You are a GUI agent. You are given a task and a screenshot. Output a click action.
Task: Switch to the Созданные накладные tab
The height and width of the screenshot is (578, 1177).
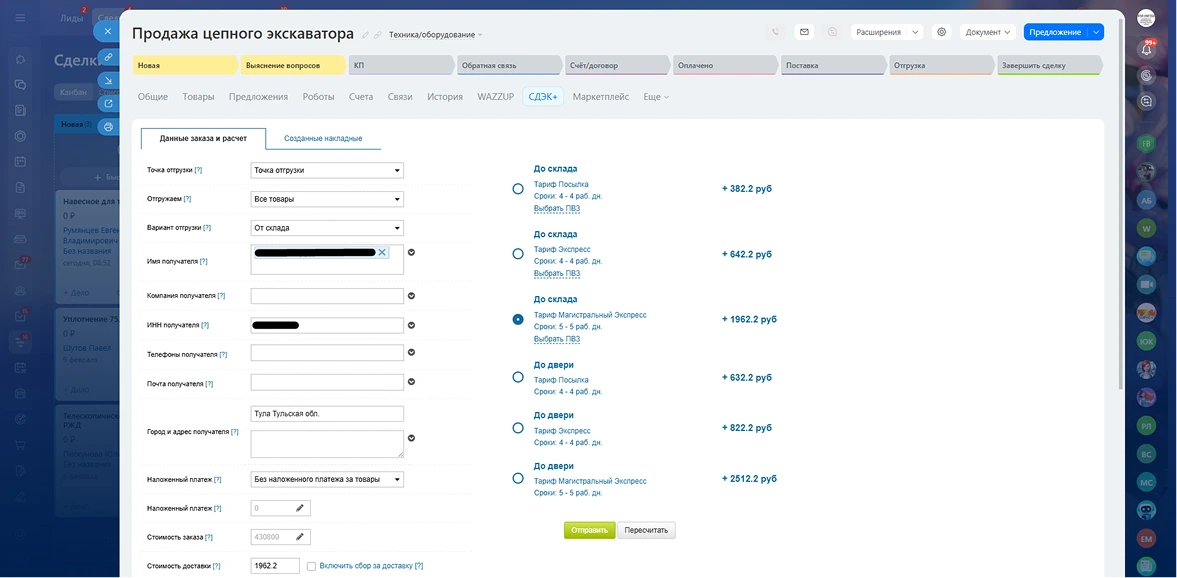point(323,139)
